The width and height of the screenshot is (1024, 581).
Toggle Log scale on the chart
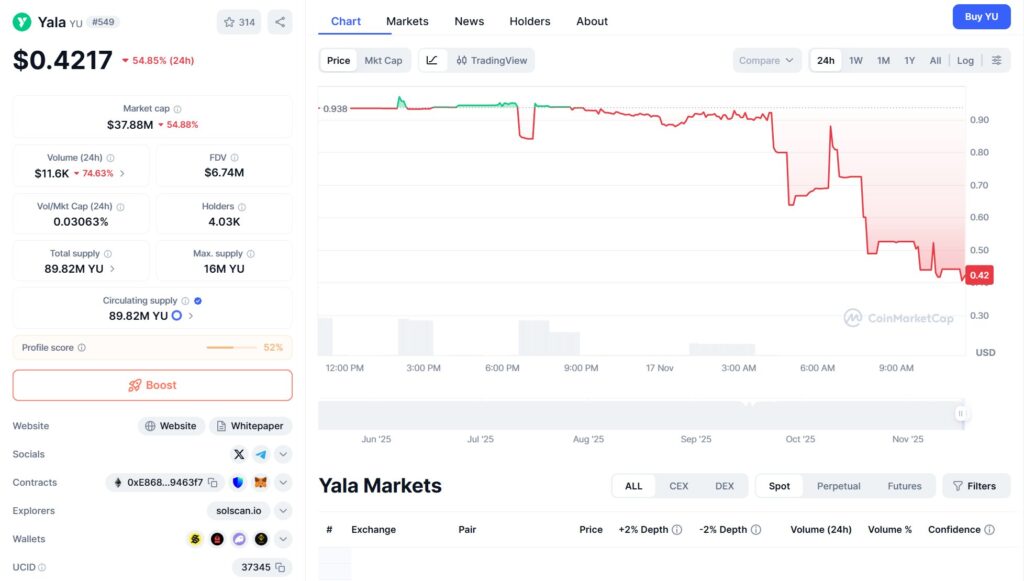965,60
